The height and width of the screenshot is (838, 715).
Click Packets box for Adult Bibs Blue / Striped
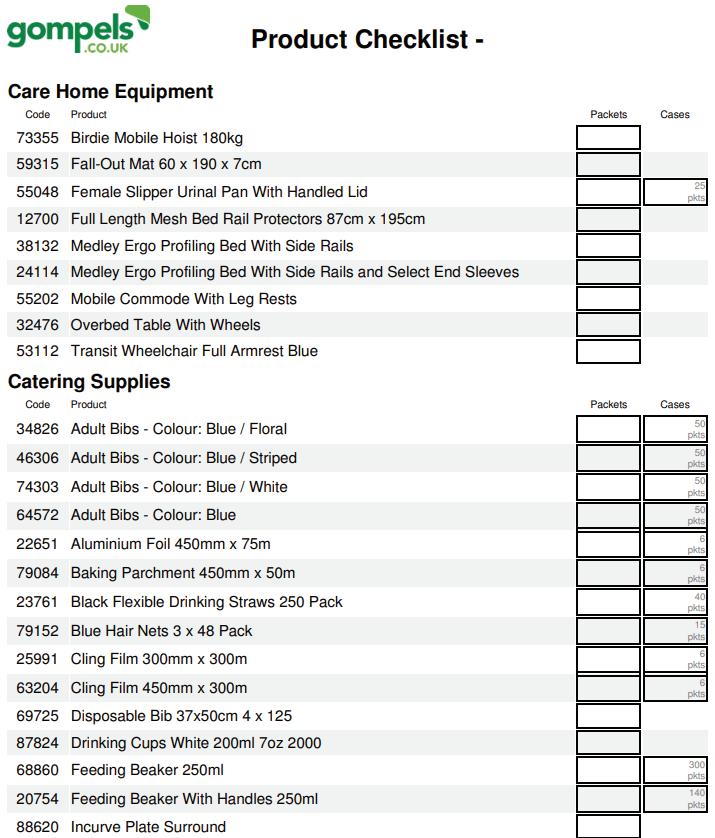point(608,458)
